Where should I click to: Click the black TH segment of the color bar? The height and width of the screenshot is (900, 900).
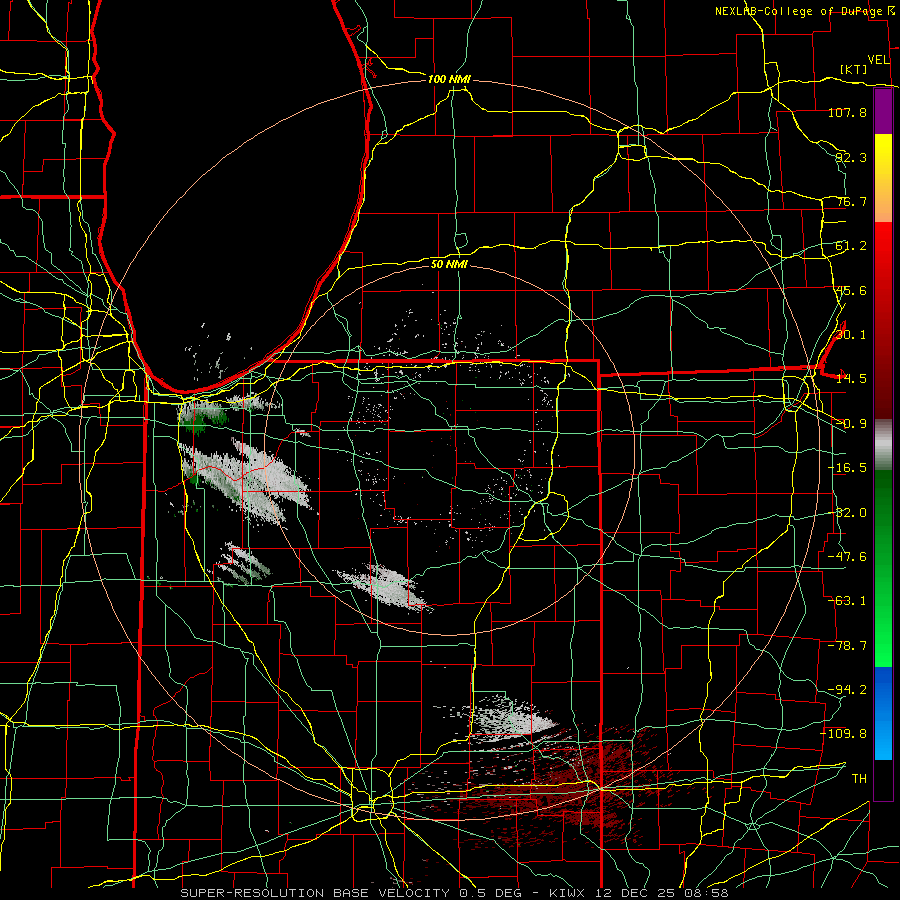click(x=883, y=779)
